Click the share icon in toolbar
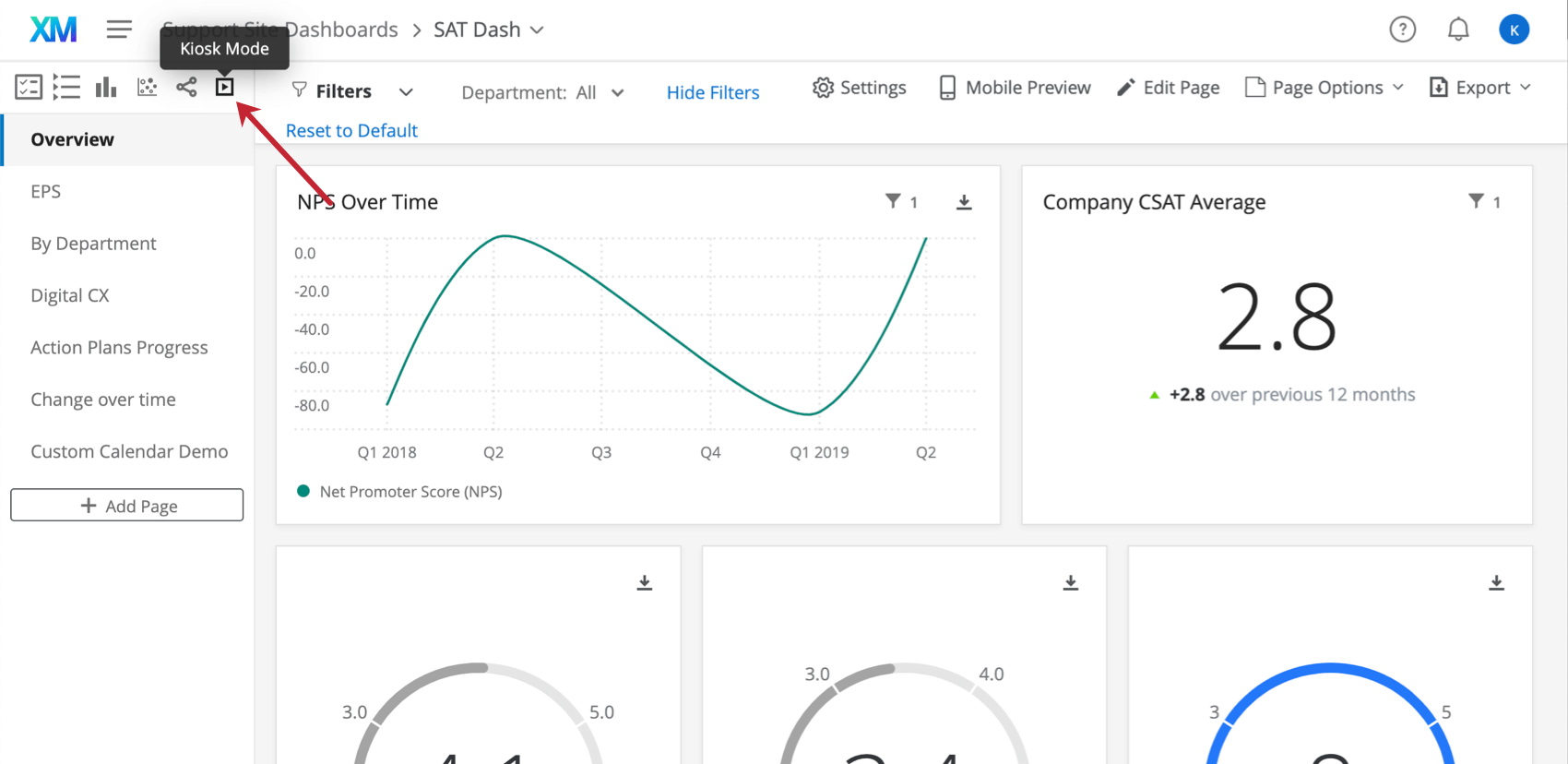Image resolution: width=1568 pixels, height=764 pixels. (x=186, y=87)
